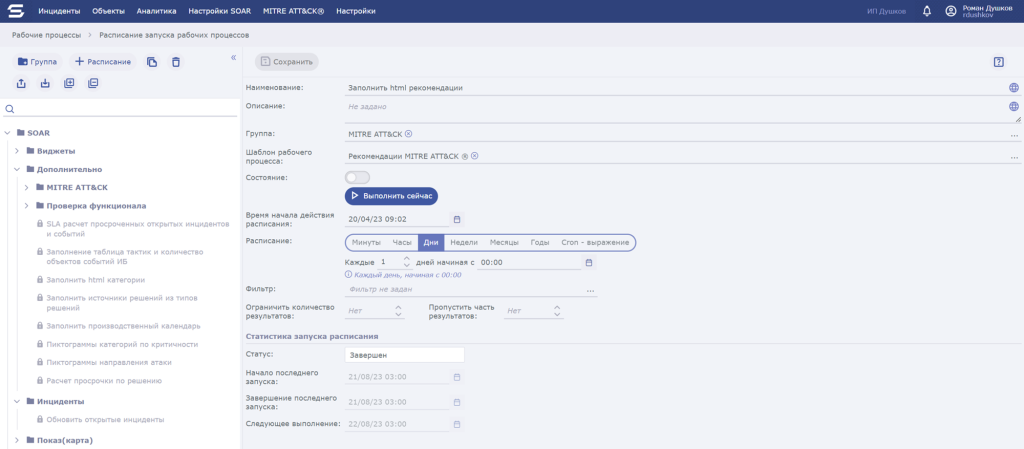Click the Выполнить сейчас button

pos(391,196)
